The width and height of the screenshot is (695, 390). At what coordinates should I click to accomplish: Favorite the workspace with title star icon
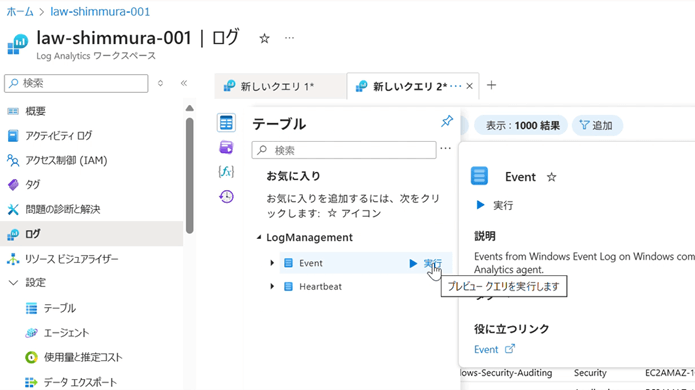pyautogui.click(x=264, y=39)
